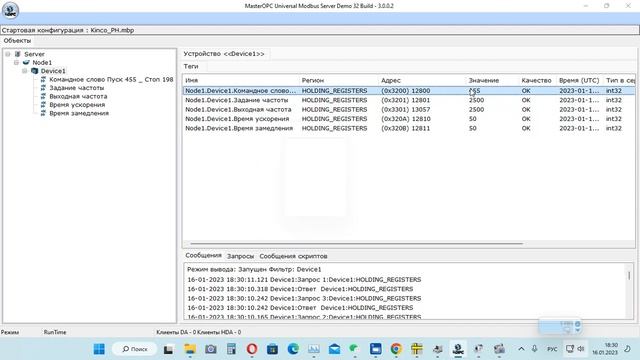Viewport: 640px width, 360px height.
Task: Open the Mail app from taskbar
Action: (x=334, y=349)
